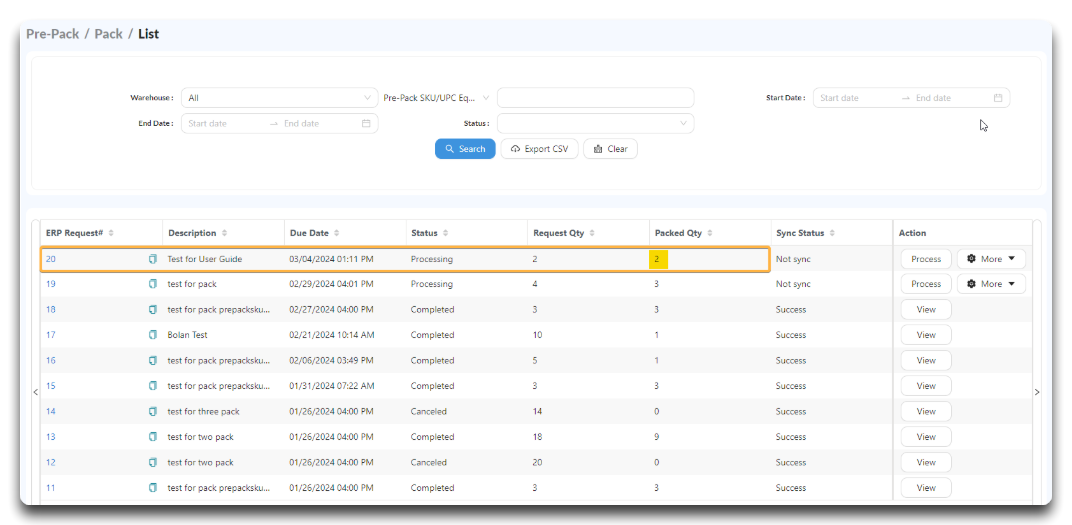The height and width of the screenshot is (525, 1072).
Task: Copy ERP request number 13
Action: [x=152, y=437]
